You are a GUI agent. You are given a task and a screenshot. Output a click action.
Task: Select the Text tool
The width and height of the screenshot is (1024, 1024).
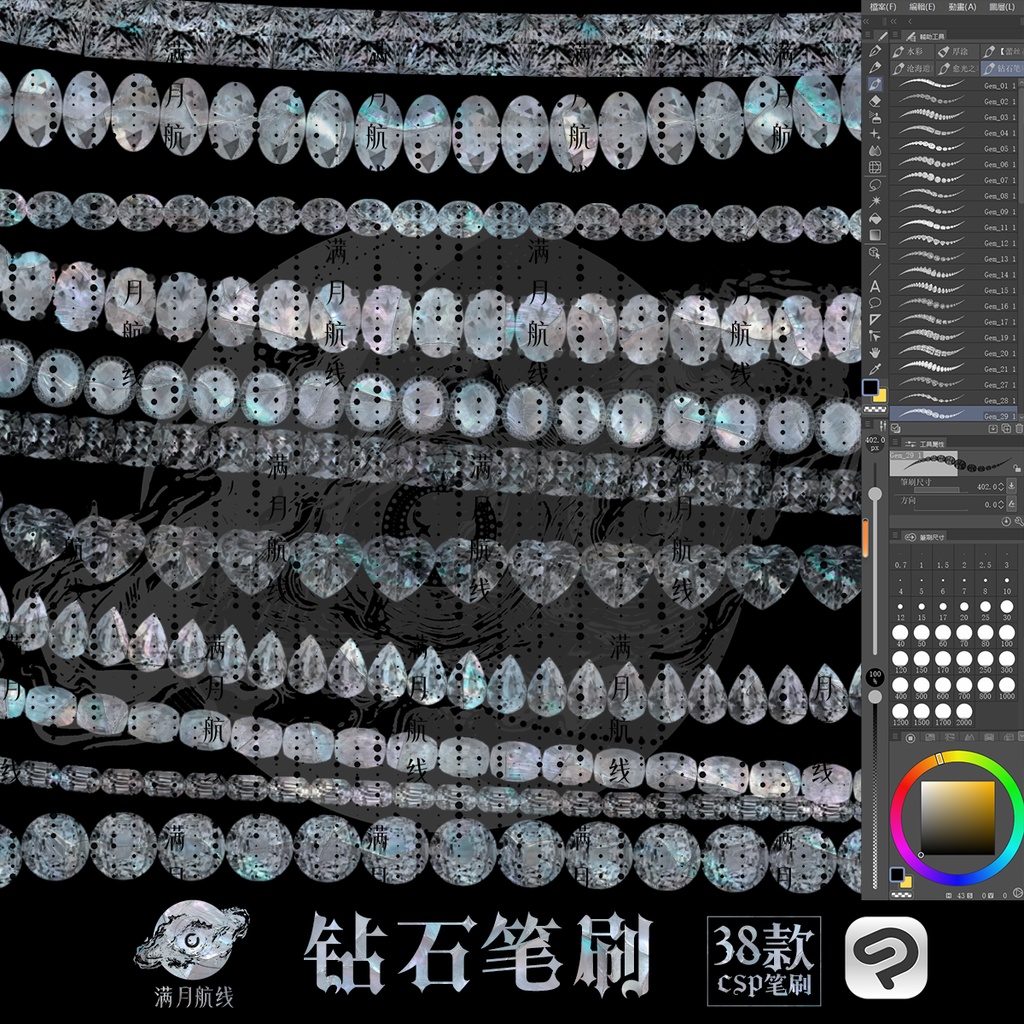[877, 285]
